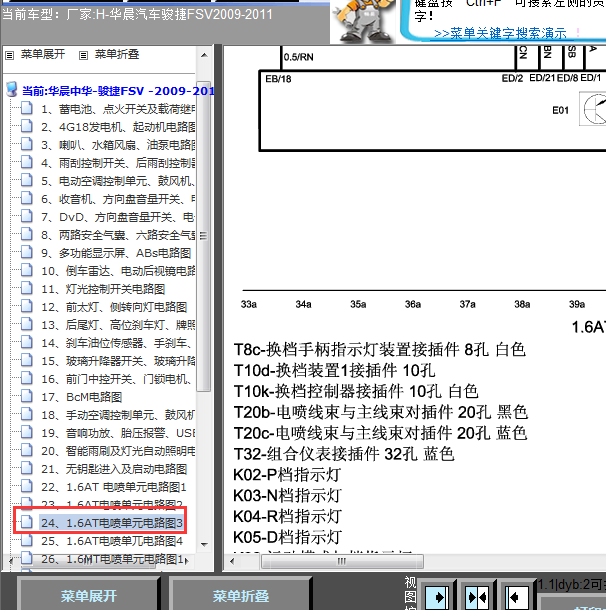Screen dimensions: 606x610
Task: Click the EB/18 connector label in diagram
Action: [x=278, y=79]
